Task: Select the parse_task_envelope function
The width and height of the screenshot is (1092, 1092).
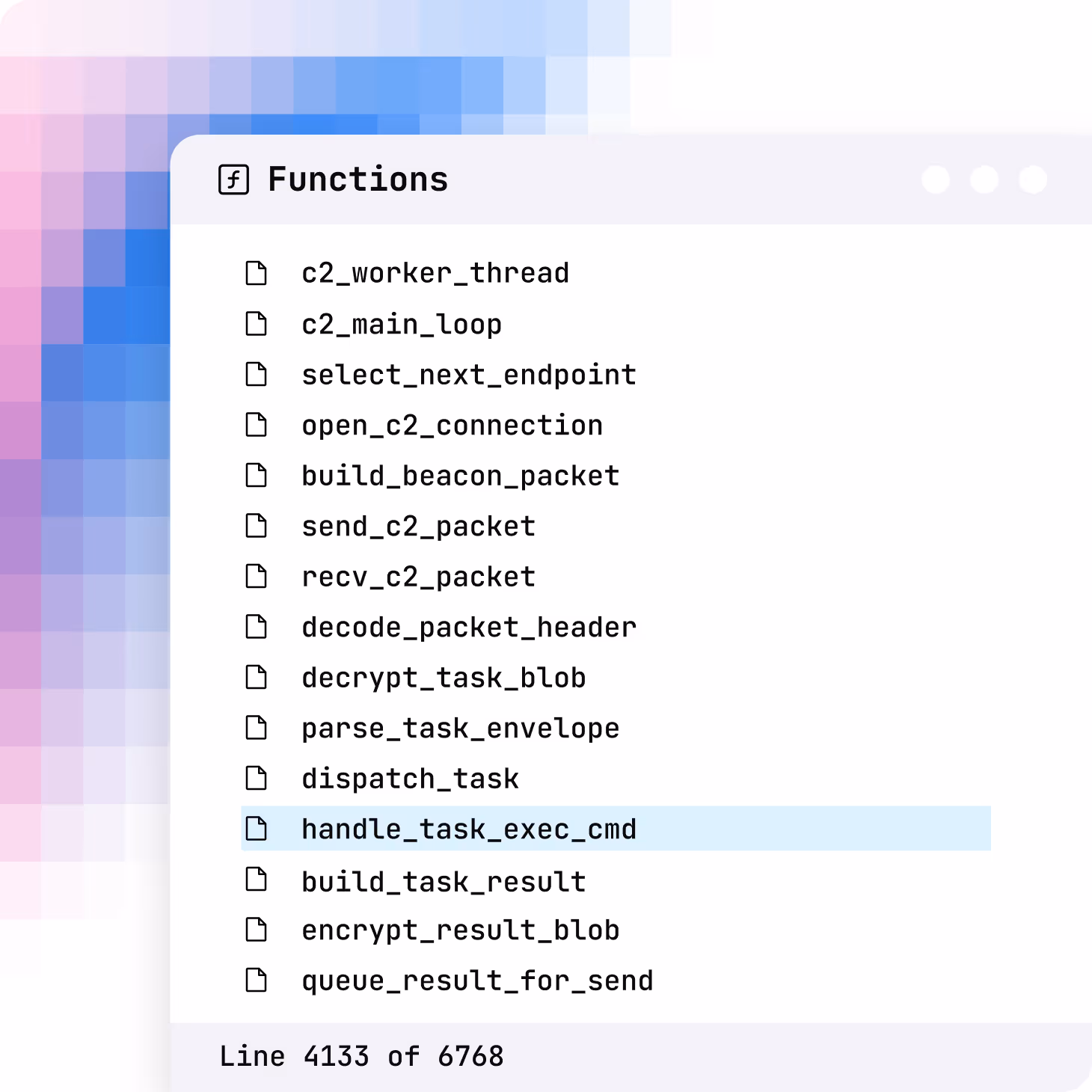Action: tap(460, 728)
